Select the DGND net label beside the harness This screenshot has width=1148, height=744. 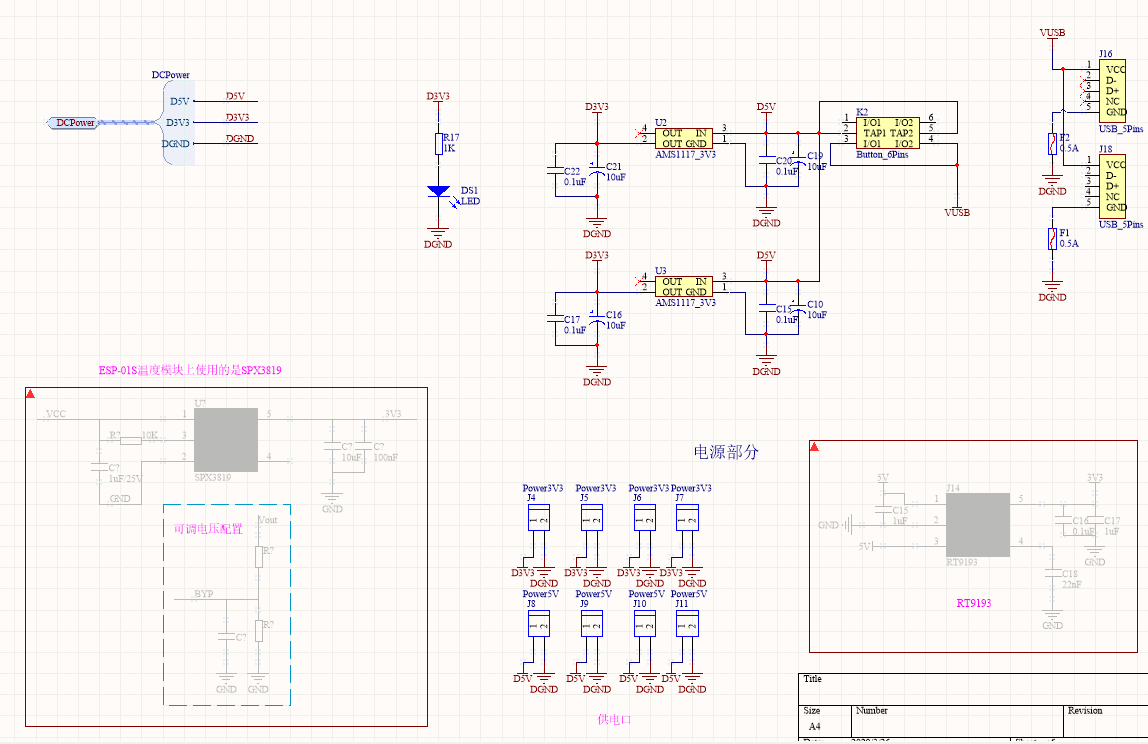click(x=240, y=138)
